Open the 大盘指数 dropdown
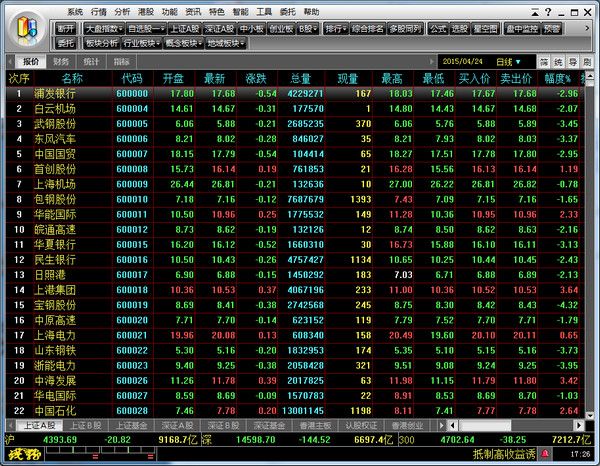Image resolution: width=600 pixels, height=466 pixels. (x=103, y=29)
